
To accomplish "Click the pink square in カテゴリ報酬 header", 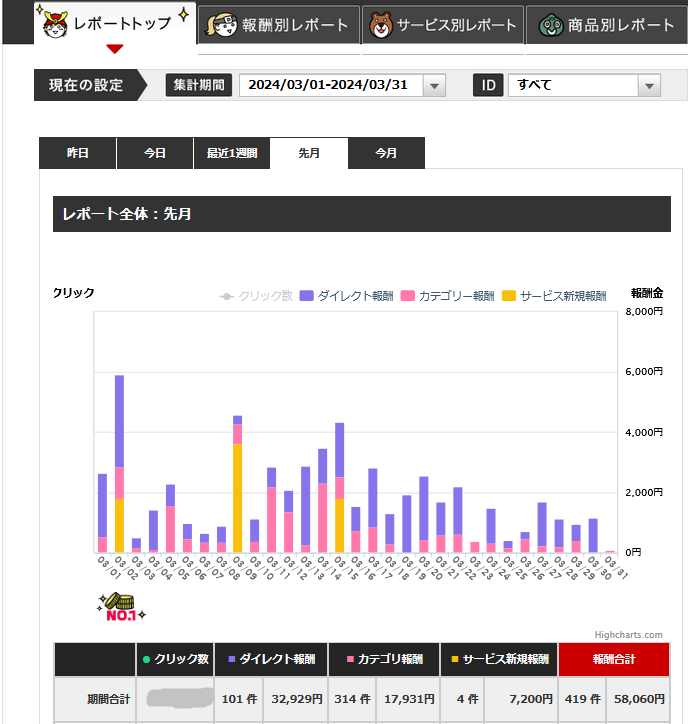I will pyautogui.click(x=350, y=660).
